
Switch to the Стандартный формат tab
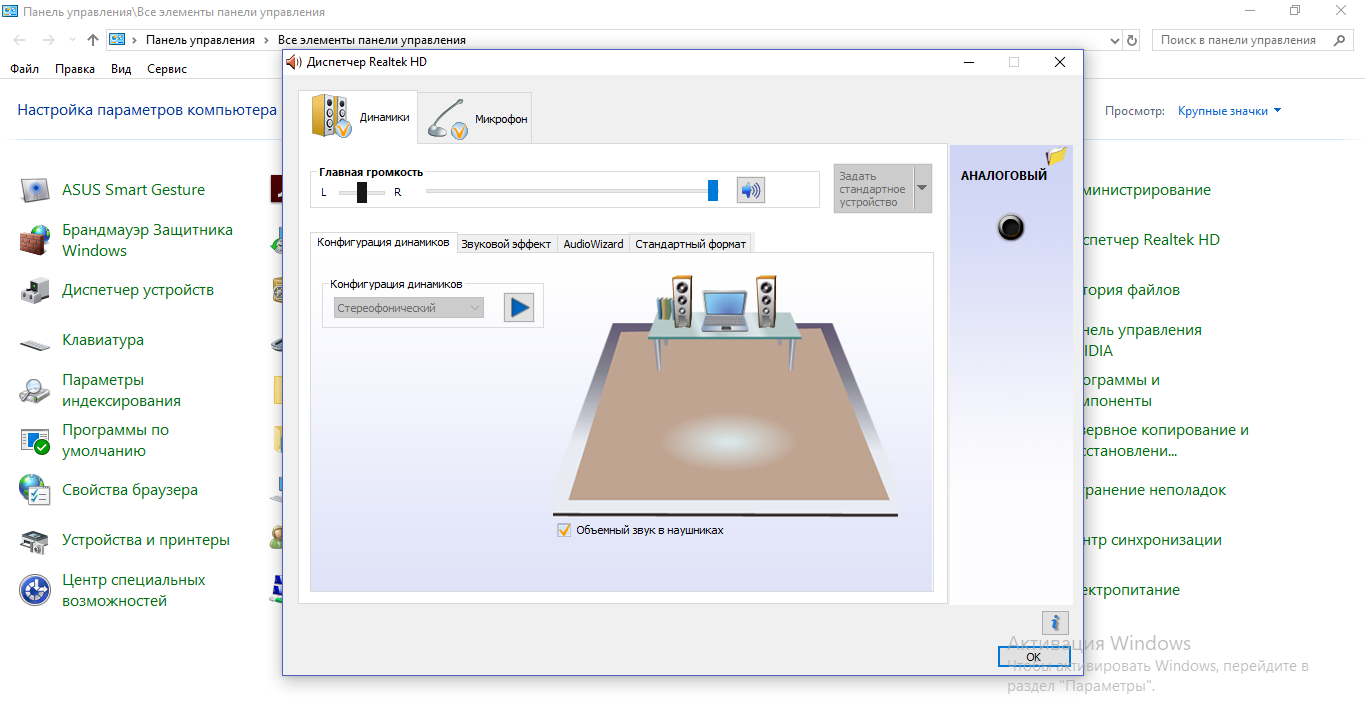point(690,244)
